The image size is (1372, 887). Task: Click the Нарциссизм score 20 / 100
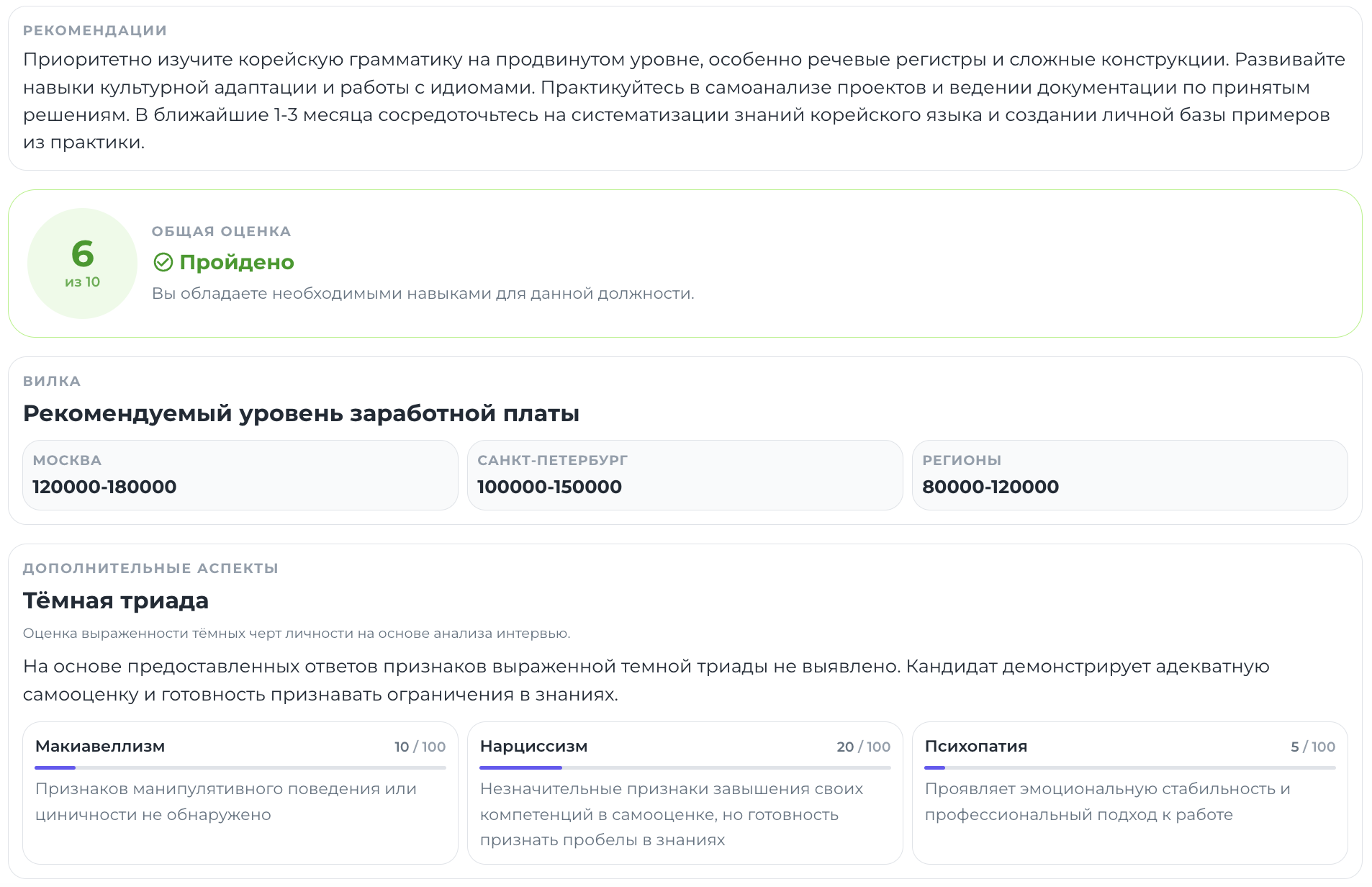coord(864,747)
